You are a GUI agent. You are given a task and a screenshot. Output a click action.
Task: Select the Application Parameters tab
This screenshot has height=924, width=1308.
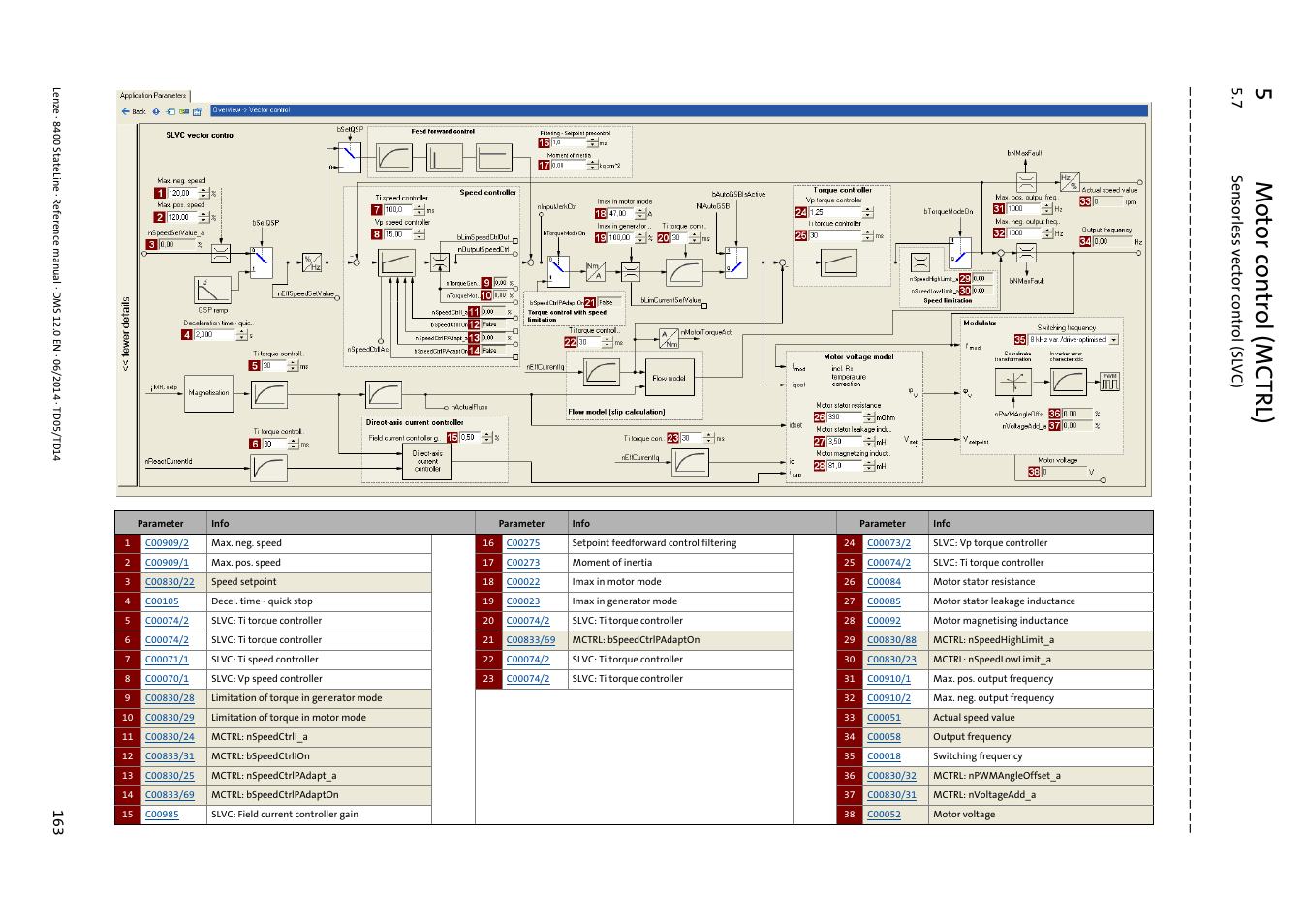(153, 96)
